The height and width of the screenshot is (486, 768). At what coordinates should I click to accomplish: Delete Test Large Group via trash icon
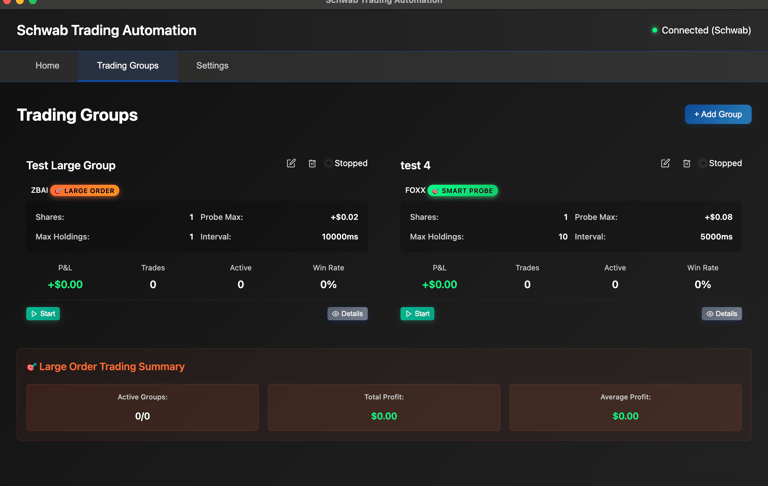pos(312,164)
